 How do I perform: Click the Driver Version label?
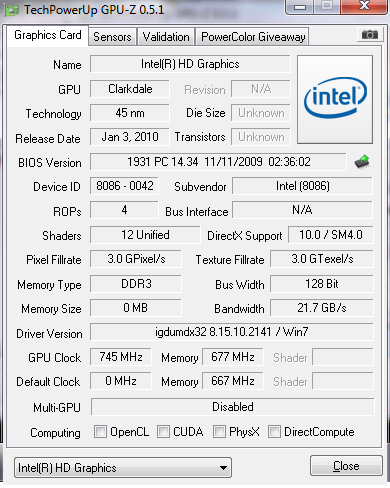tap(49, 334)
